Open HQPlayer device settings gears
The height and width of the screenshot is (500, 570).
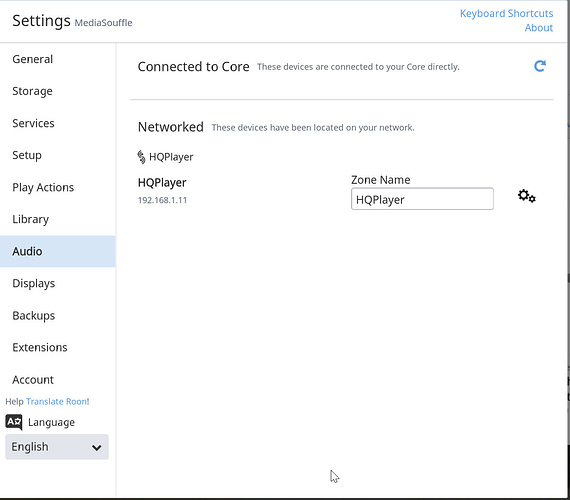526,196
